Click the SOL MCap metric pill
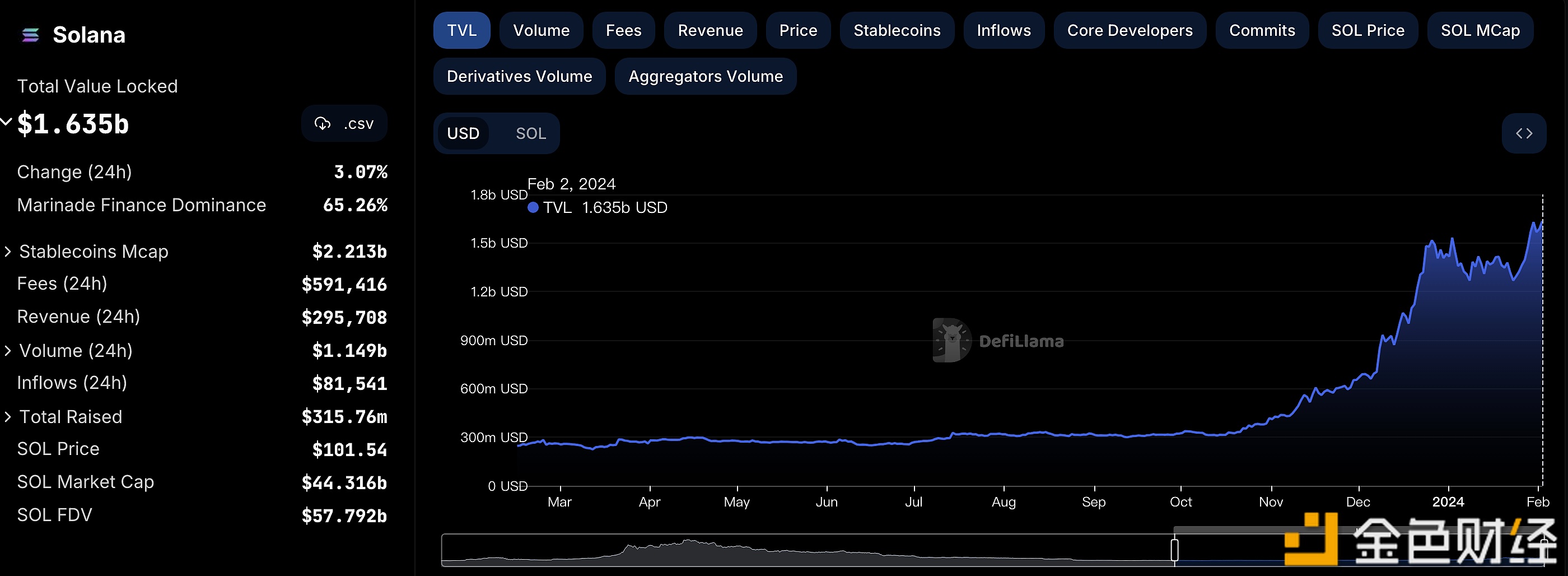This screenshot has height=576, width=1568. pos(1480,30)
